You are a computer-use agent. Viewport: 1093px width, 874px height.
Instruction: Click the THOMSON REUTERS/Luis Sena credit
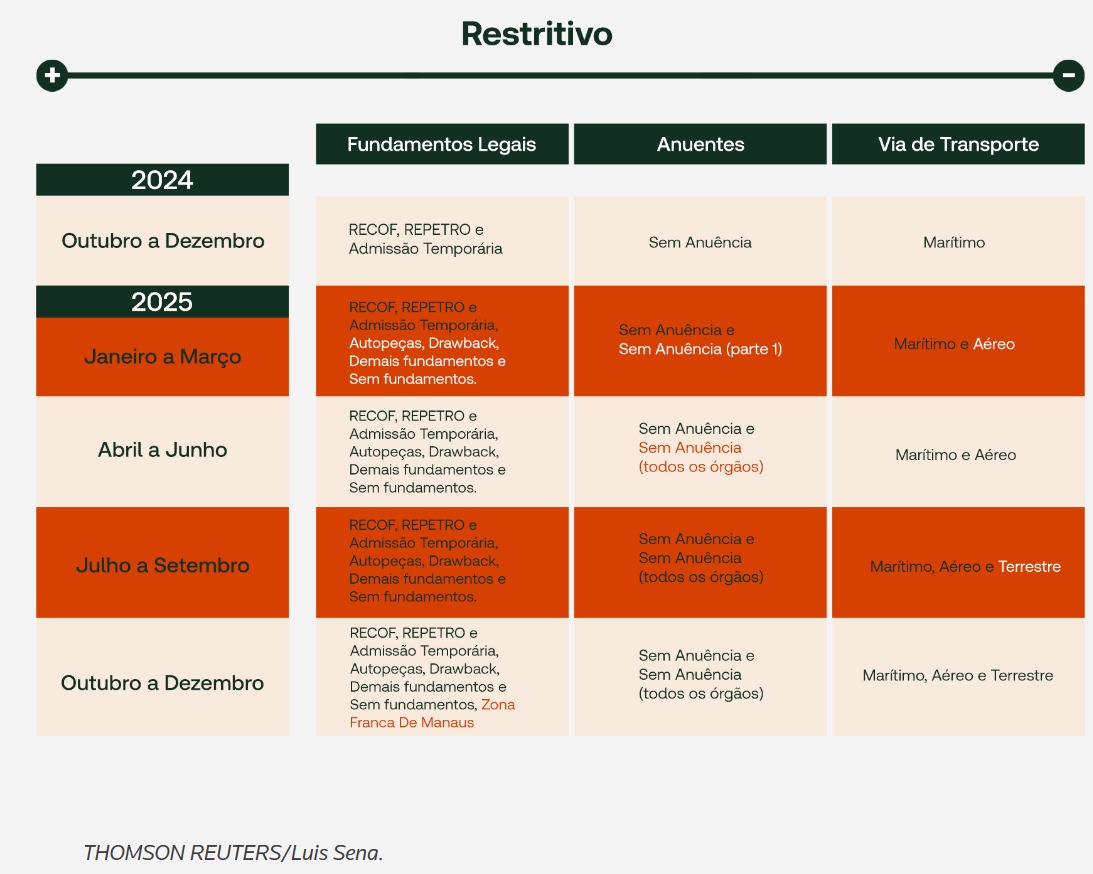(x=233, y=852)
